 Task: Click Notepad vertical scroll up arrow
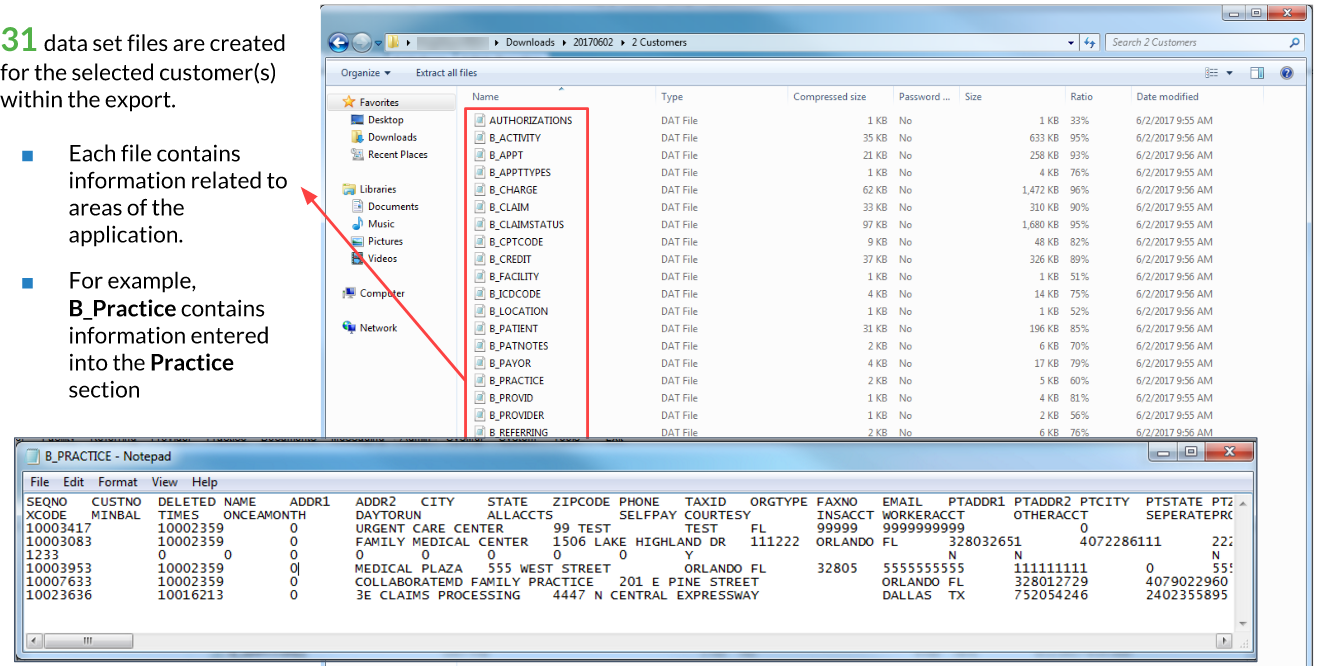1243,503
